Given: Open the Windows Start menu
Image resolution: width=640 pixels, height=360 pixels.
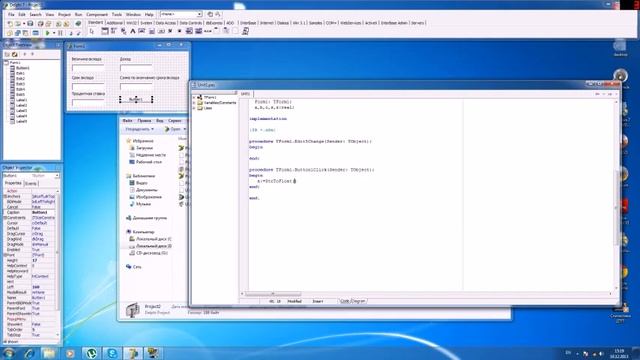Looking at the screenshot, I should pyautogui.click(x=8, y=353).
